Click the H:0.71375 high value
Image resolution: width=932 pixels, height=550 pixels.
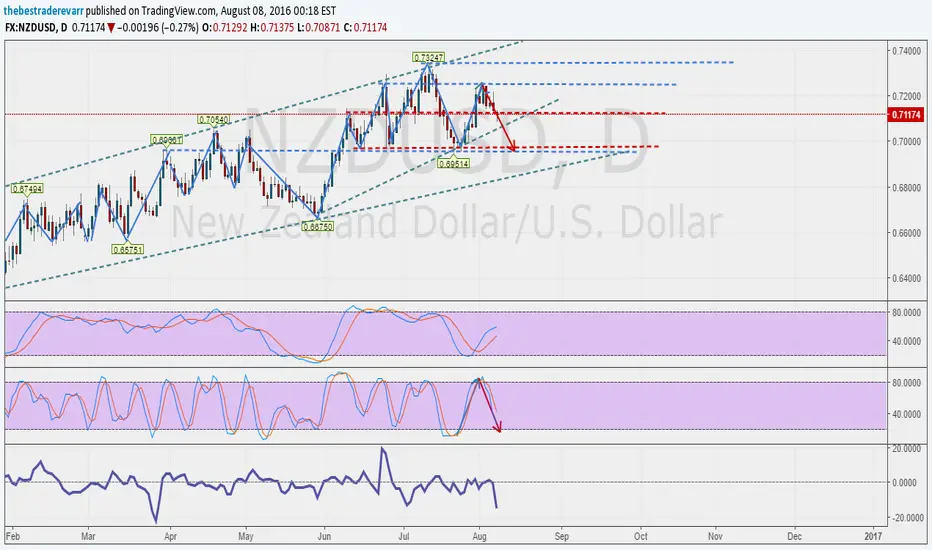pos(272,27)
